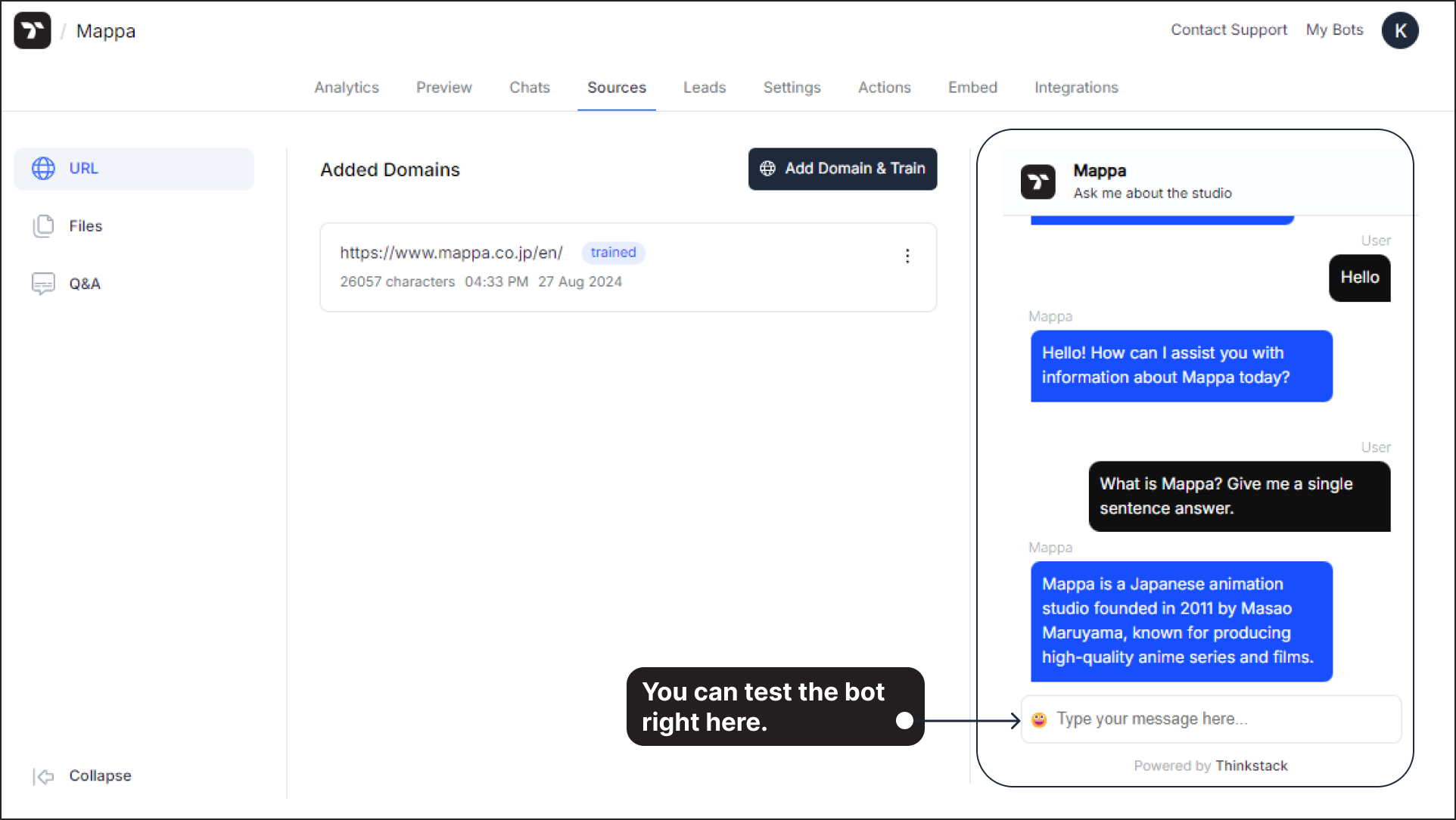Click the collapse arrow icon in sidebar
Image resolution: width=1456 pixels, height=820 pixels.
(44, 776)
